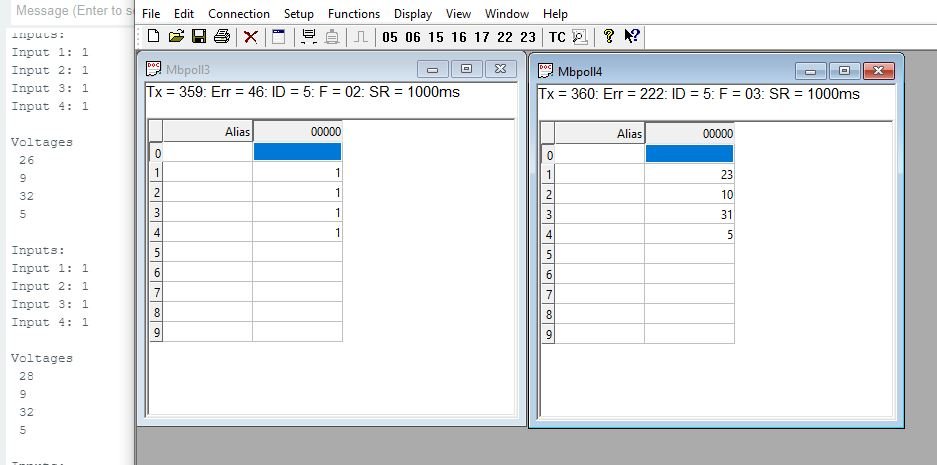Click the TC toolbar button
The height and width of the screenshot is (465, 937).
coord(557,37)
